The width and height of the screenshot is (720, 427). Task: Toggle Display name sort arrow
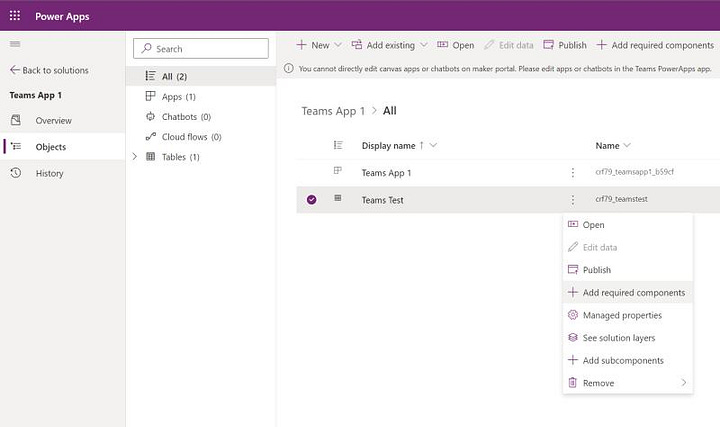422,145
